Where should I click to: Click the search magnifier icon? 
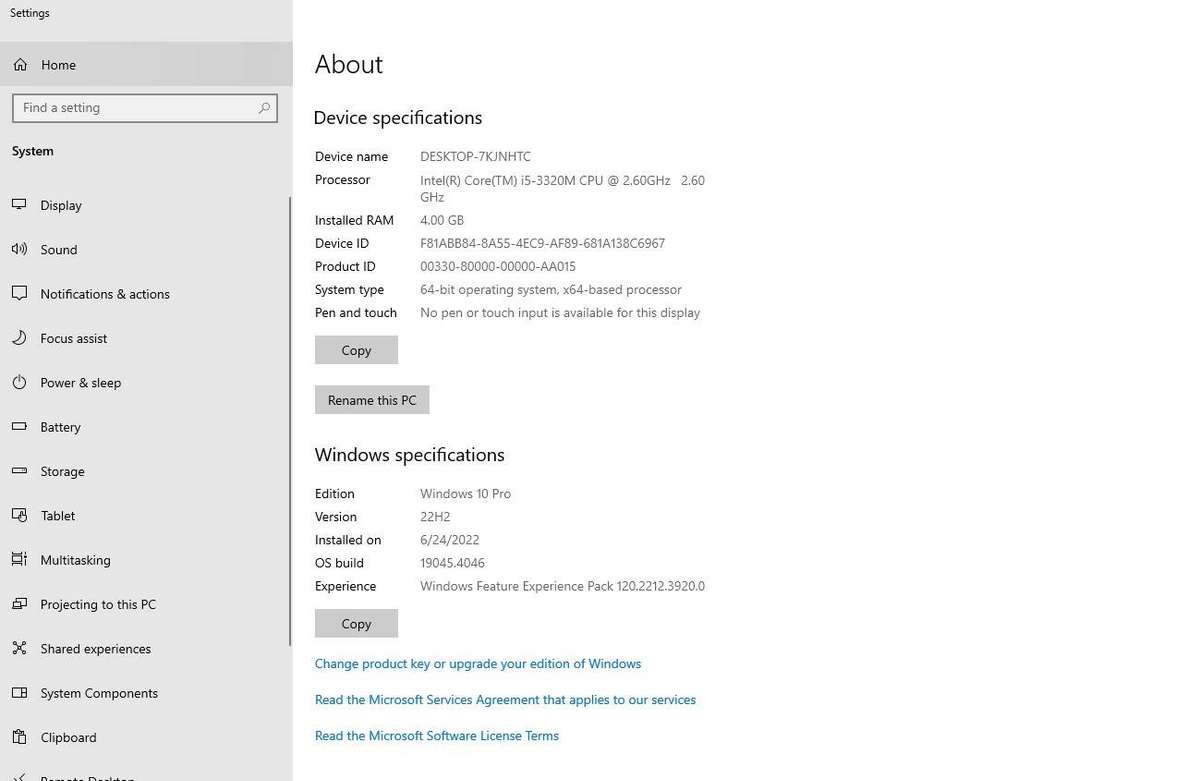click(x=264, y=108)
